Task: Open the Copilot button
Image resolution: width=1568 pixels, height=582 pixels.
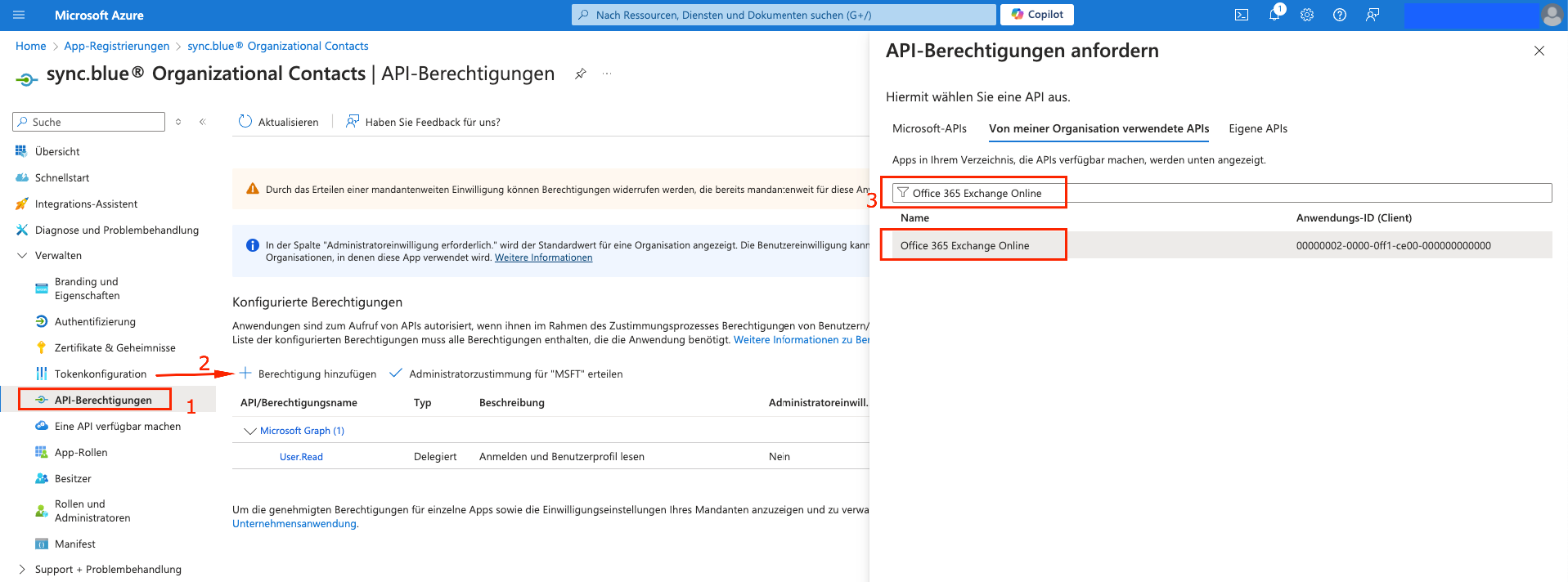Action: coord(1037,15)
